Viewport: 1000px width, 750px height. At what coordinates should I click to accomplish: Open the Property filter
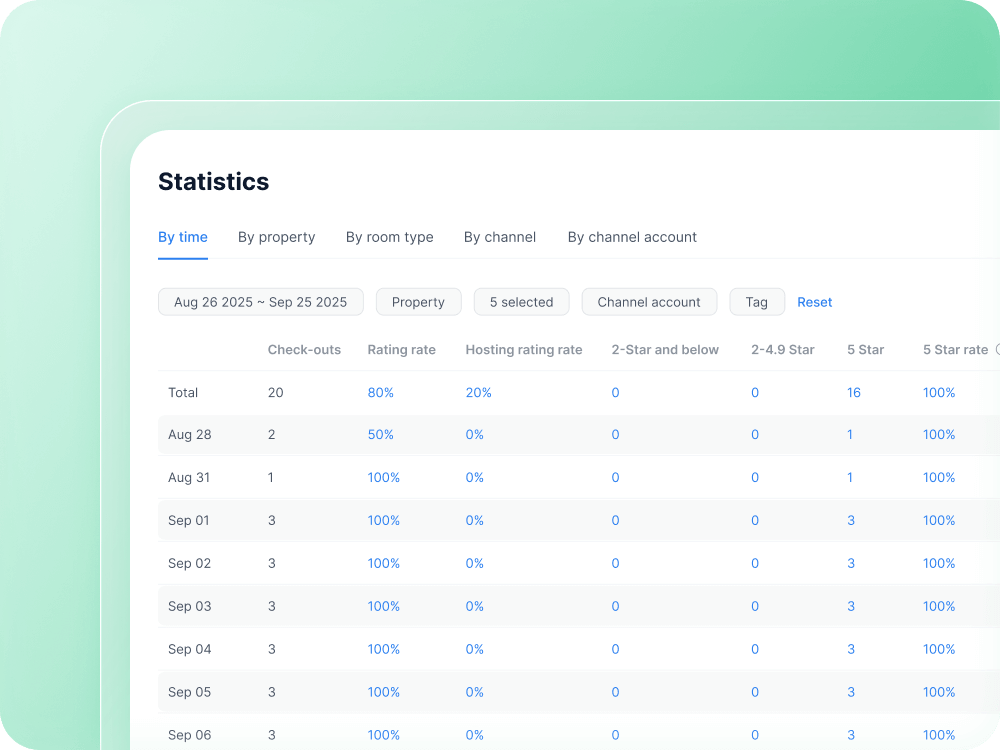pyautogui.click(x=418, y=301)
